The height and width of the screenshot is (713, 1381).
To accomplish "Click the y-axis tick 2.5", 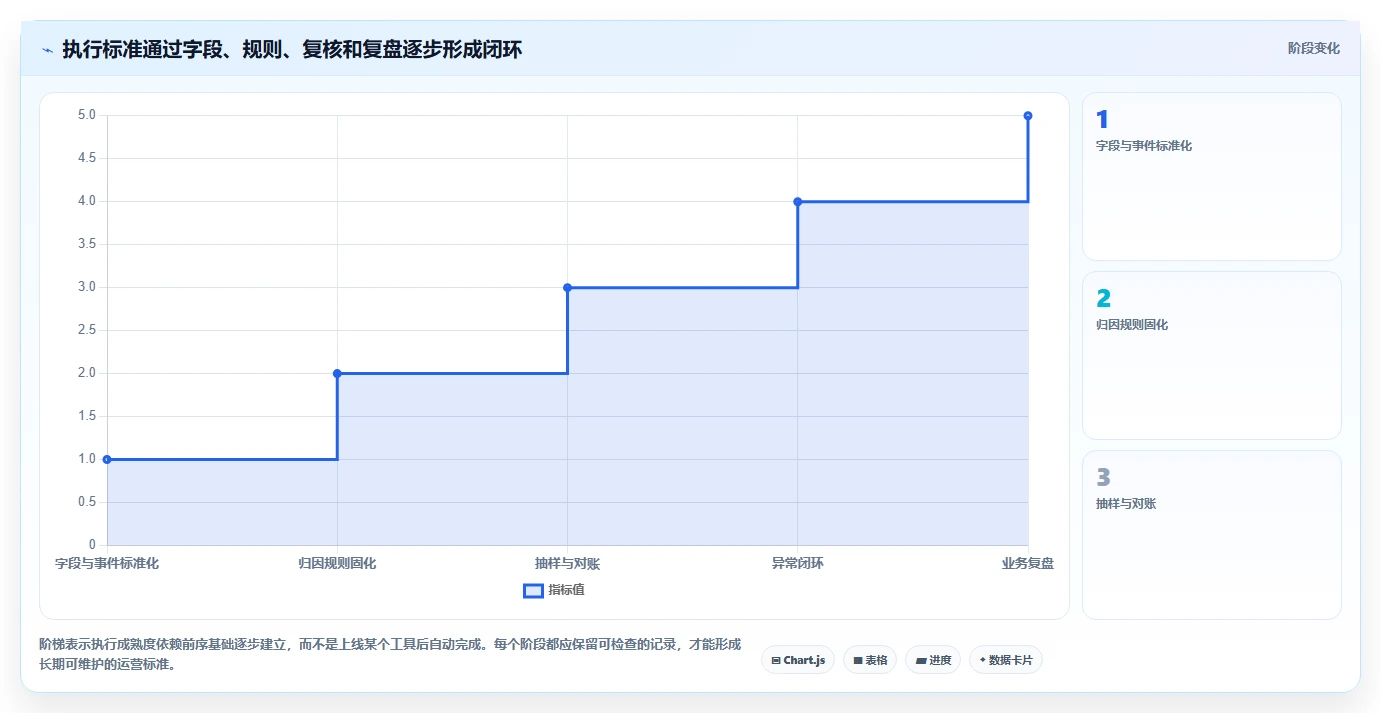I will tap(87, 330).
